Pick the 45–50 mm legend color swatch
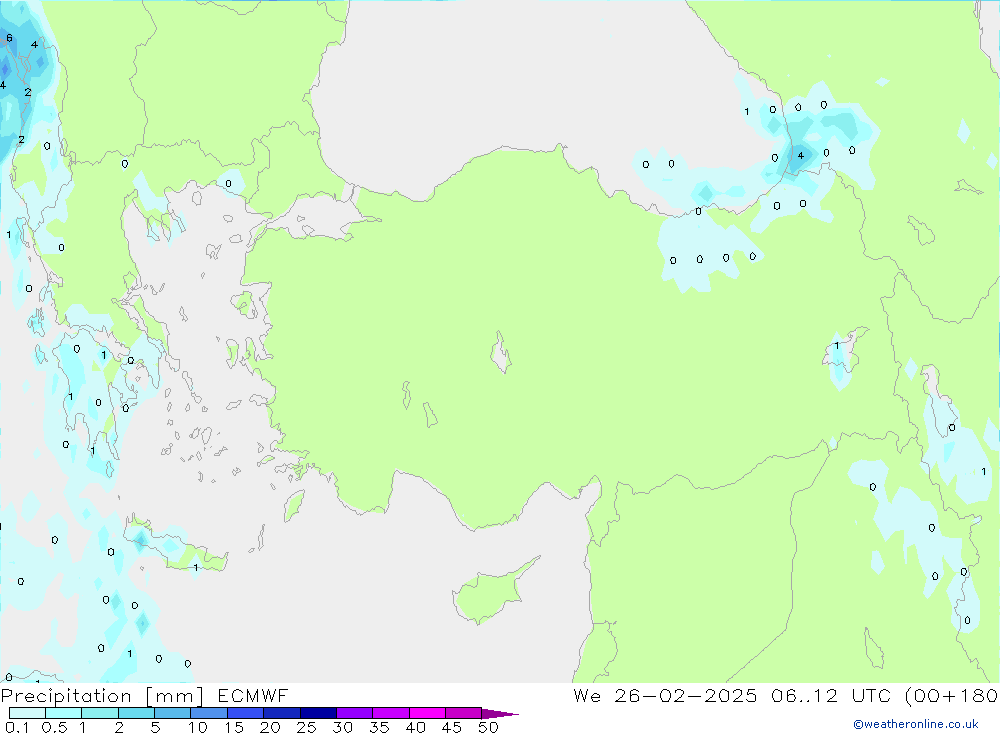Screen dimensions: 1000x733 463,713
